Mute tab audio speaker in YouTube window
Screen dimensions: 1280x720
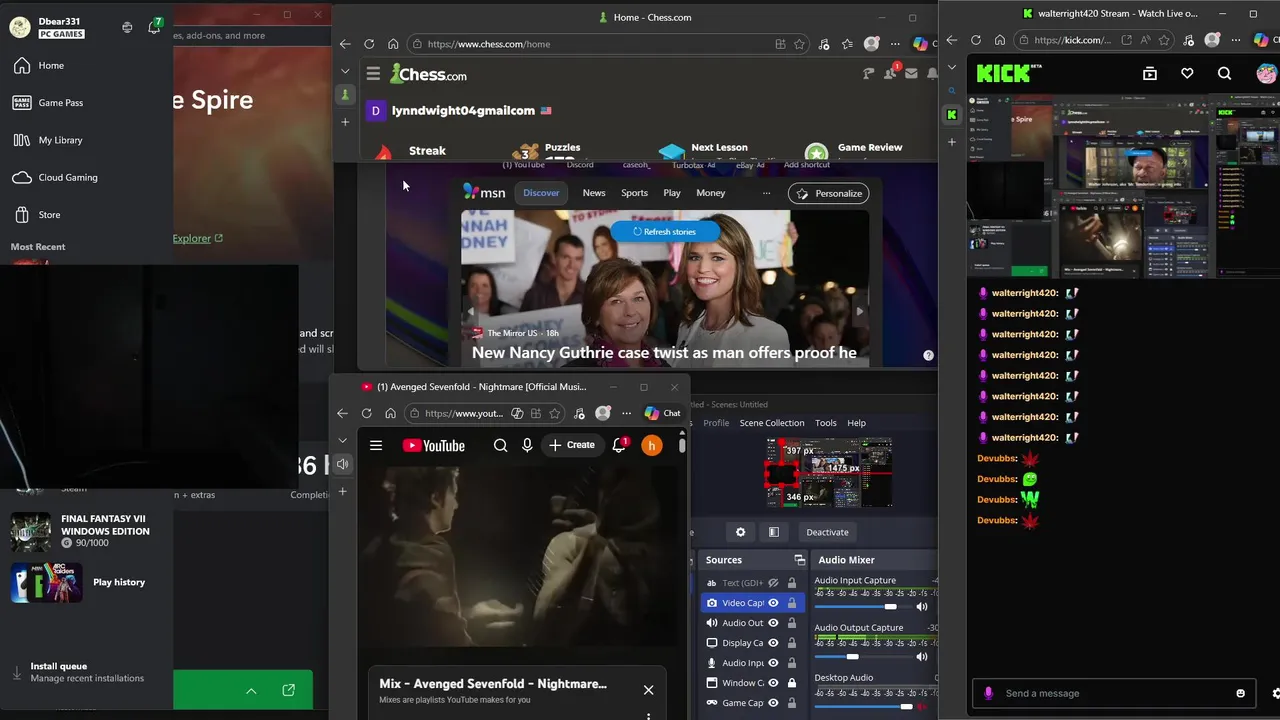[x=343, y=464]
